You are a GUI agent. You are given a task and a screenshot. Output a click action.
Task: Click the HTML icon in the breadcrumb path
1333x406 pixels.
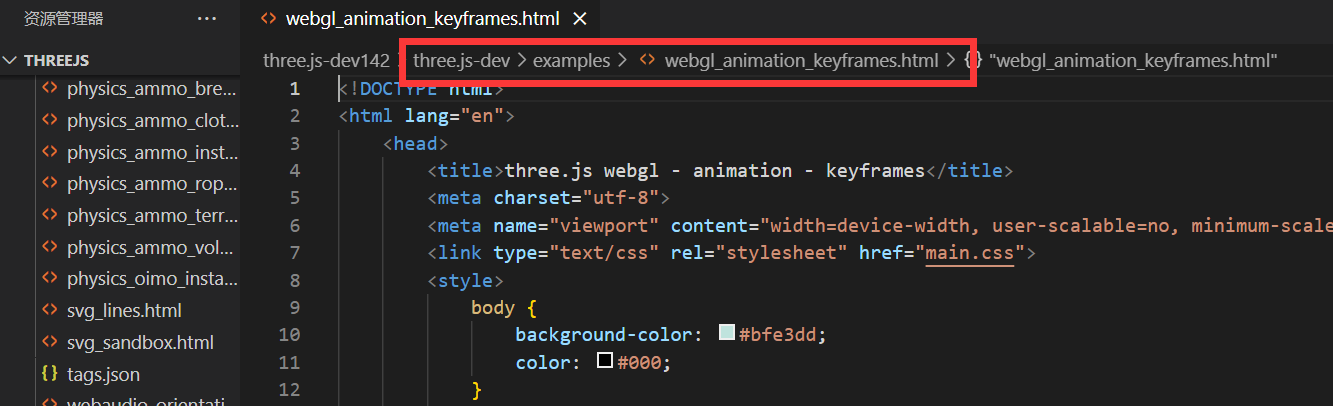[648, 60]
